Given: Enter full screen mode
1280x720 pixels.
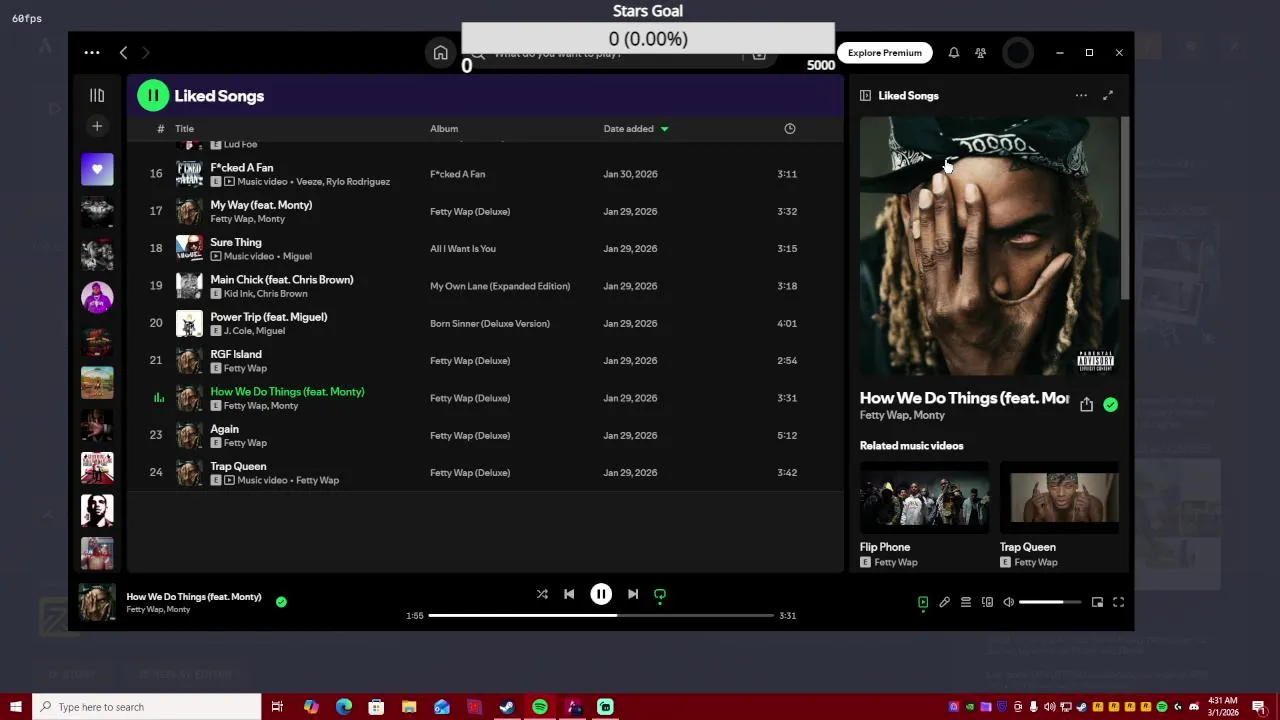Looking at the screenshot, I should 1119,602.
